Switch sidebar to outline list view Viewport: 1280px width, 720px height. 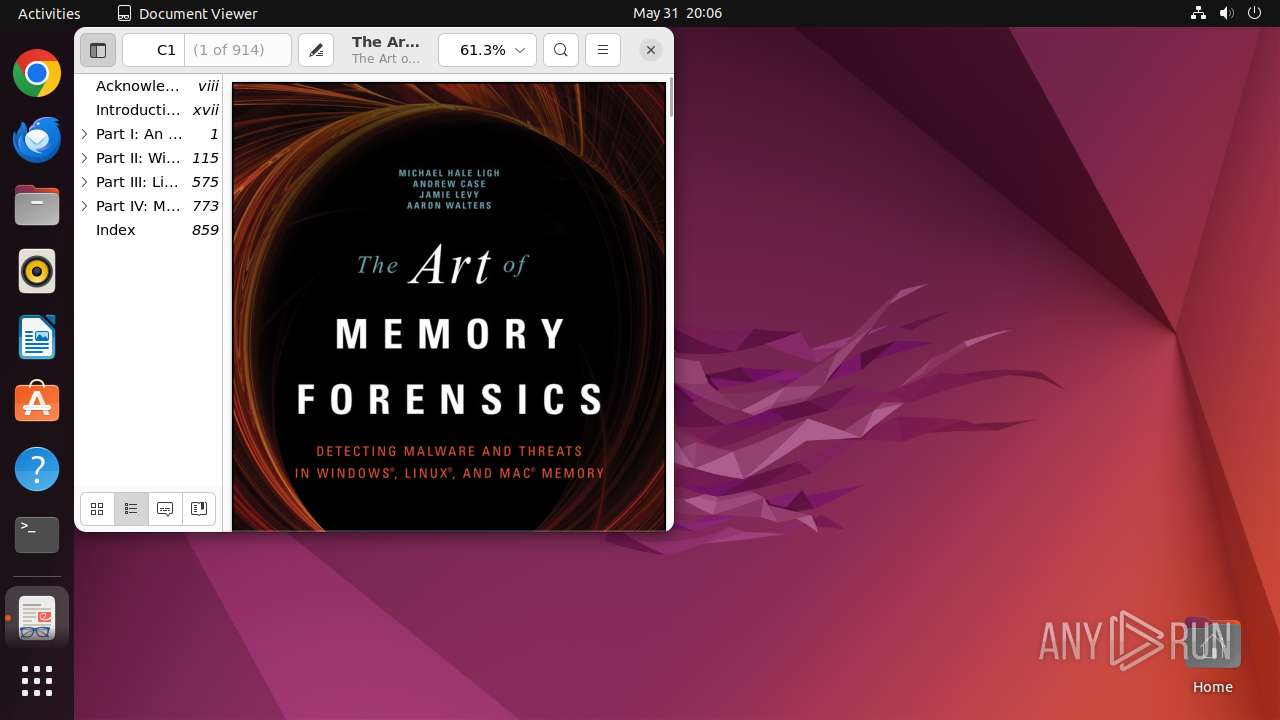click(131, 509)
